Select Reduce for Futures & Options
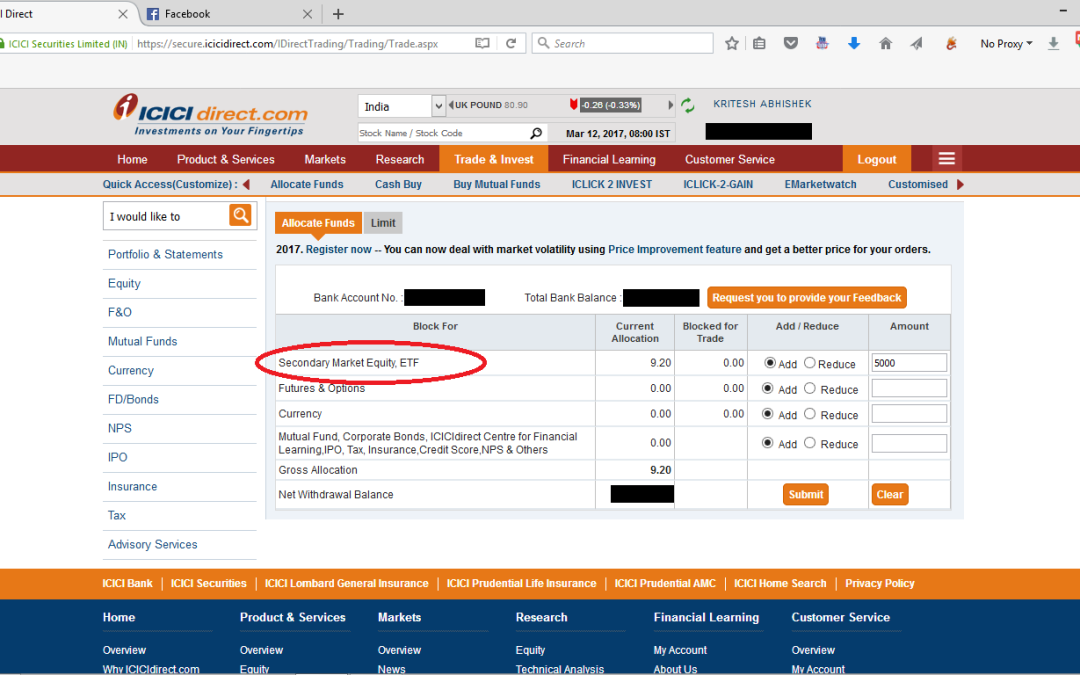The width and height of the screenshot is (1080, 675). [810, 388]
